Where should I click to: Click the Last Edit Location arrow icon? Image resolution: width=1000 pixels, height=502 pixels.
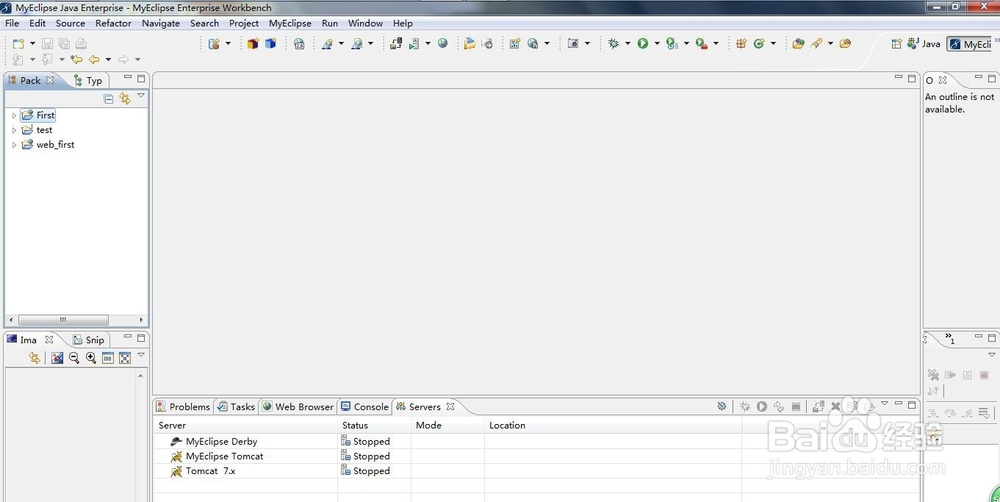click(77, 59)
